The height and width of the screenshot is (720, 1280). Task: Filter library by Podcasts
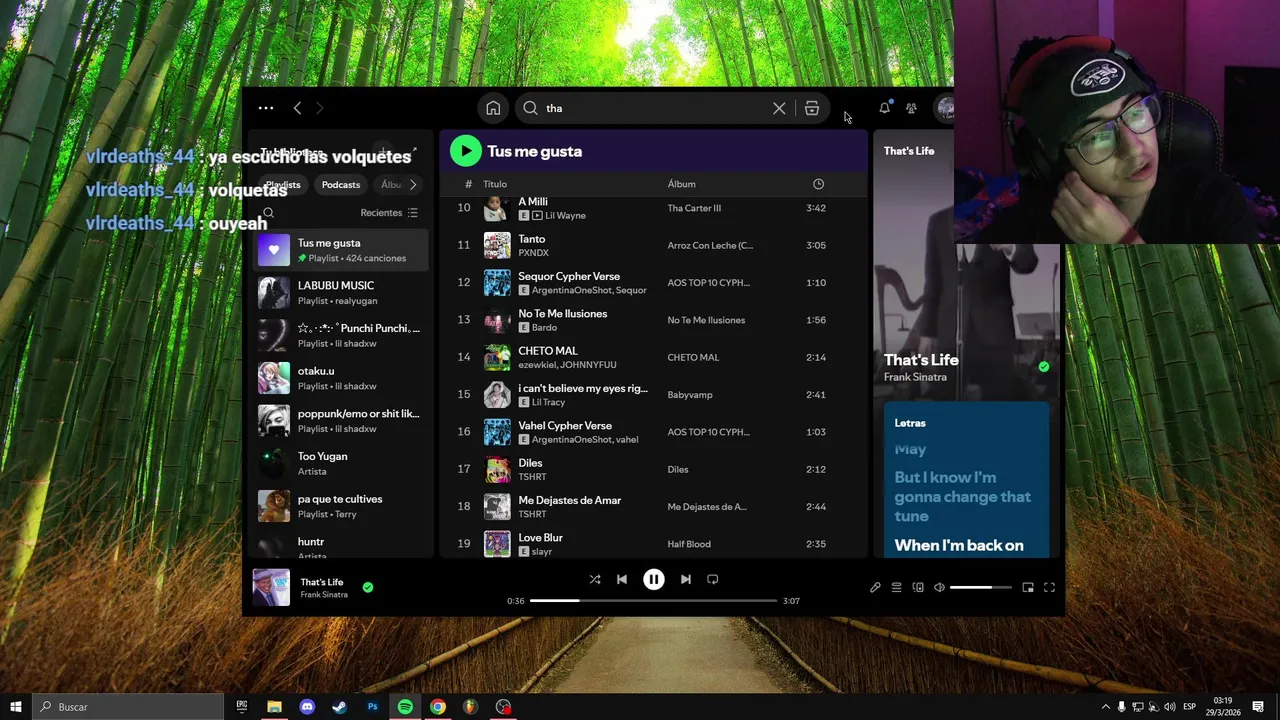click(341, 184)
